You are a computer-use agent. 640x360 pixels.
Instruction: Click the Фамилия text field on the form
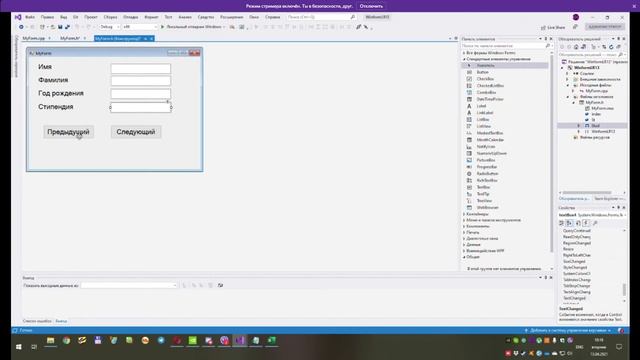click(x=141, y=81)
